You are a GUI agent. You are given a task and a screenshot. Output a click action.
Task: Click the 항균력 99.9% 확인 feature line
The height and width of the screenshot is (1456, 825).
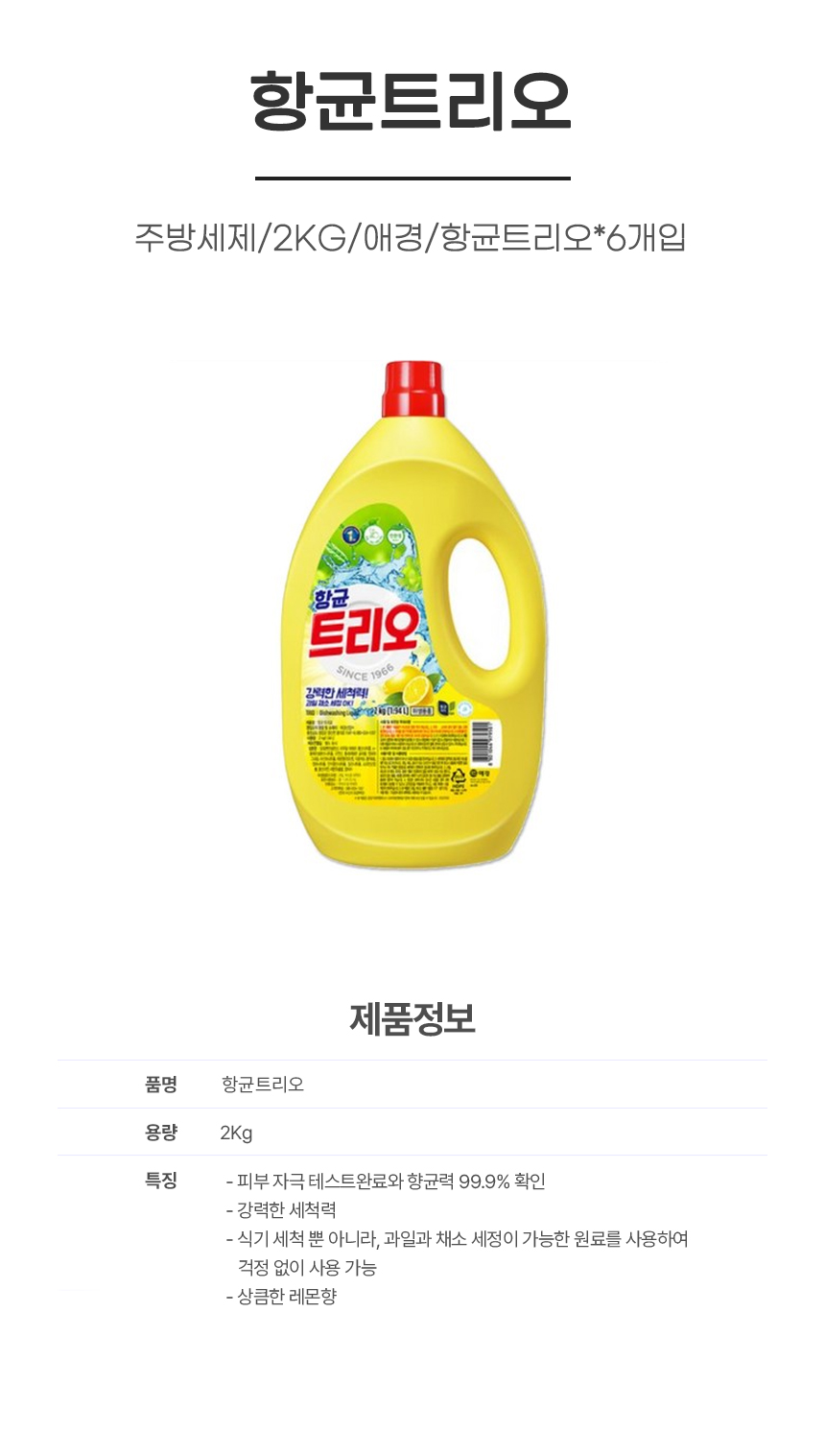(386, 1182)
